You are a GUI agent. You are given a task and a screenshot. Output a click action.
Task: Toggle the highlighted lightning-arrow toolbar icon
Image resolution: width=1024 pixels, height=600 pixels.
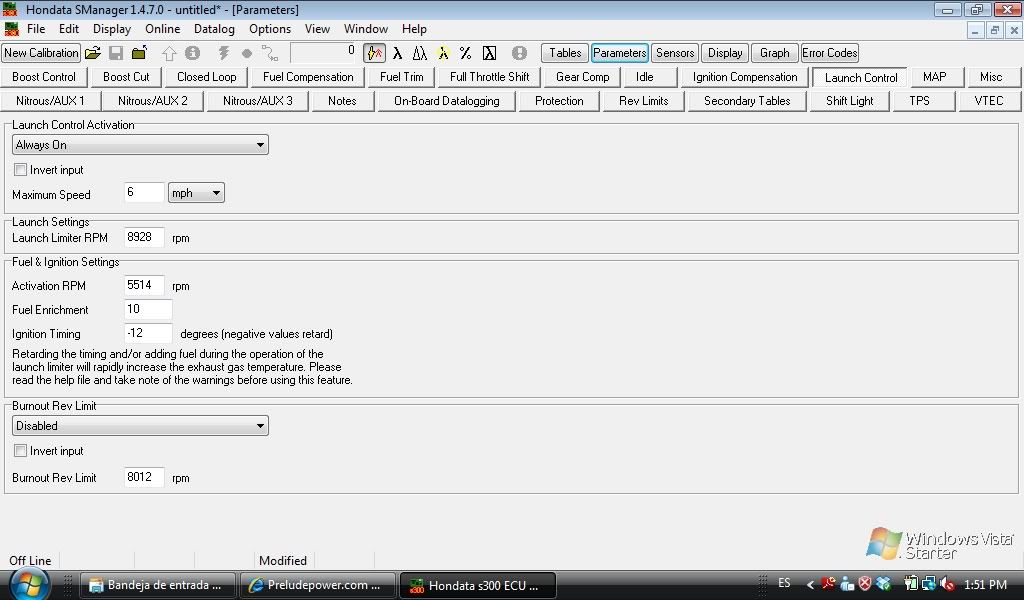coord(374,53)
